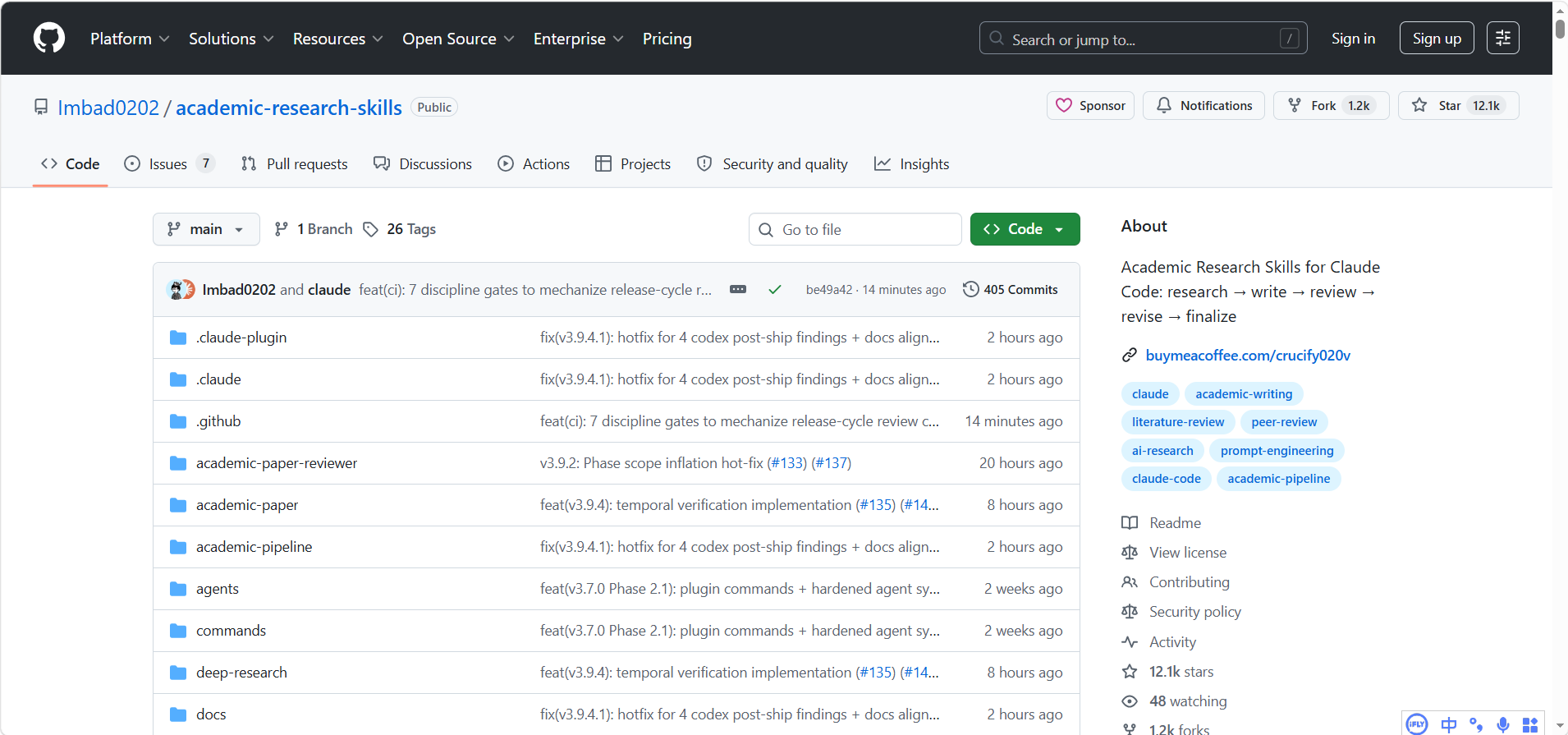View the 26 Tags list
The width and height of the screenshot is (1568, 735).
click(400, 229)
